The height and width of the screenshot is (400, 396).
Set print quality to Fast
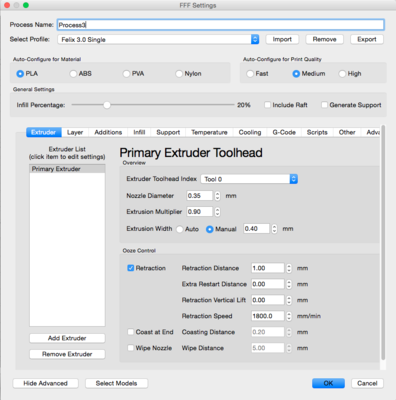pos(250,74)
